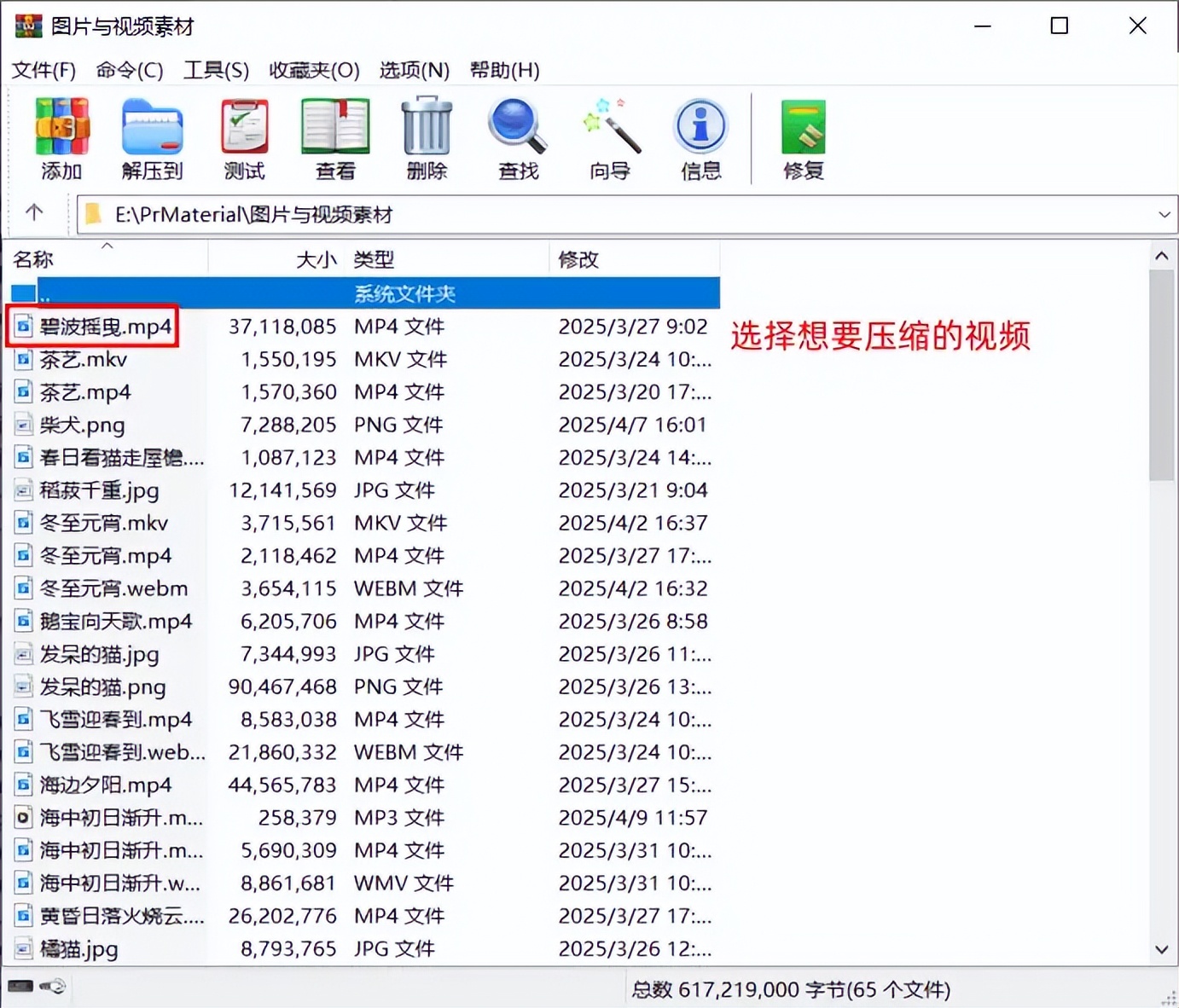The image size is (1179, 1008).
Task: Run the 测试 (Test) archive tool
Action: tap(245, 138)
